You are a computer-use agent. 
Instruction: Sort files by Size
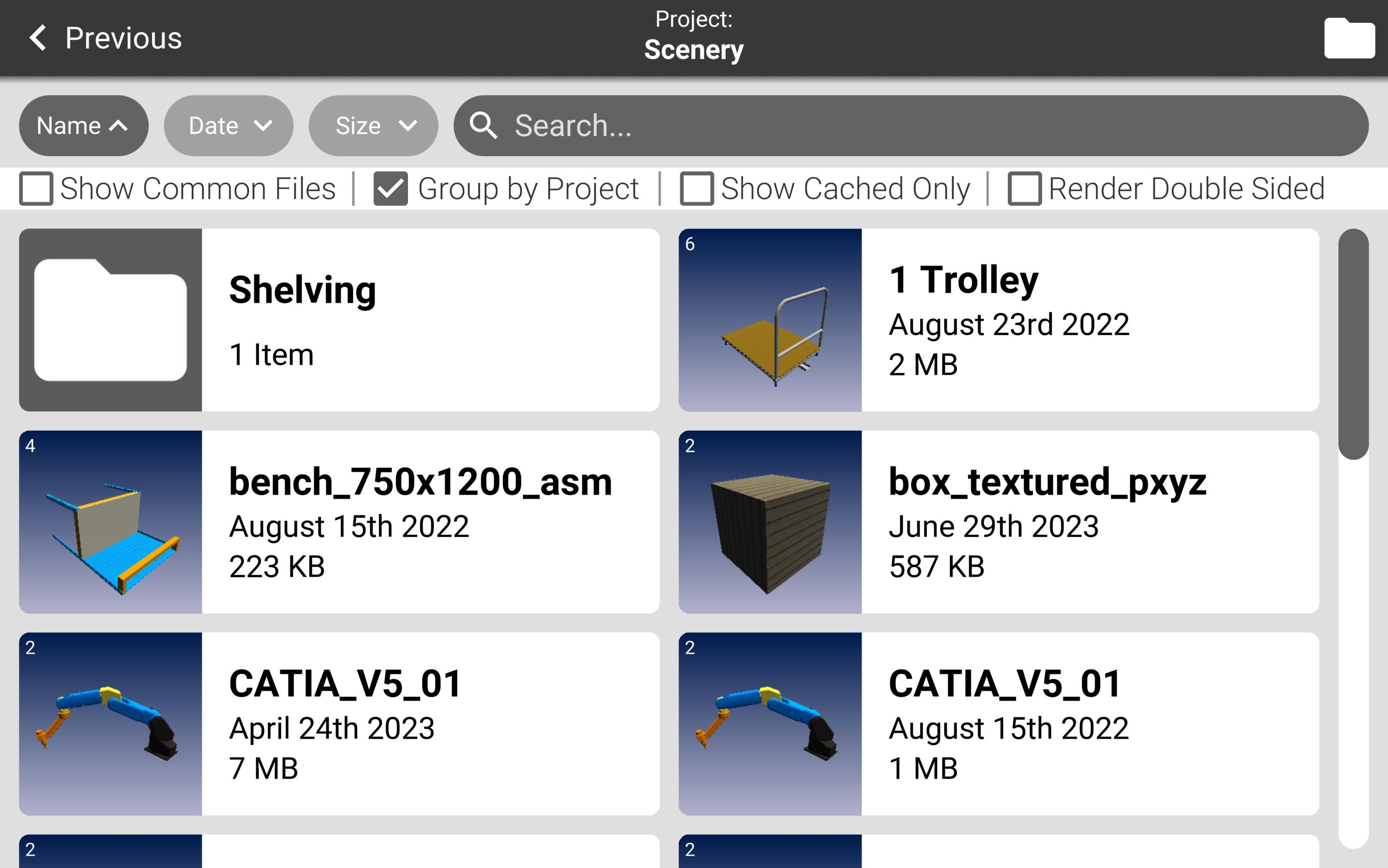(373, 126)
